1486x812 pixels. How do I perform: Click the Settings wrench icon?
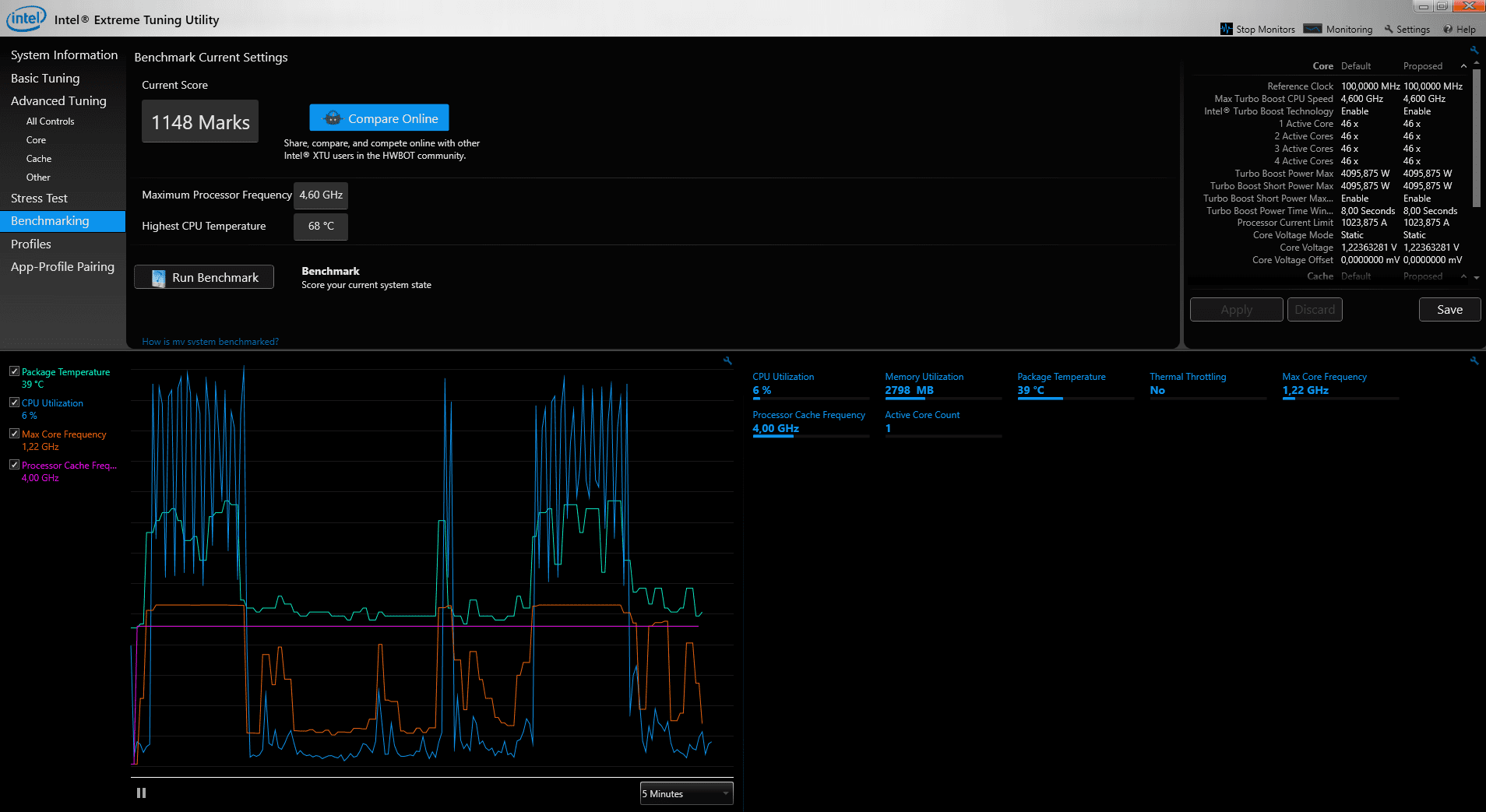[x=1389, y=29]
